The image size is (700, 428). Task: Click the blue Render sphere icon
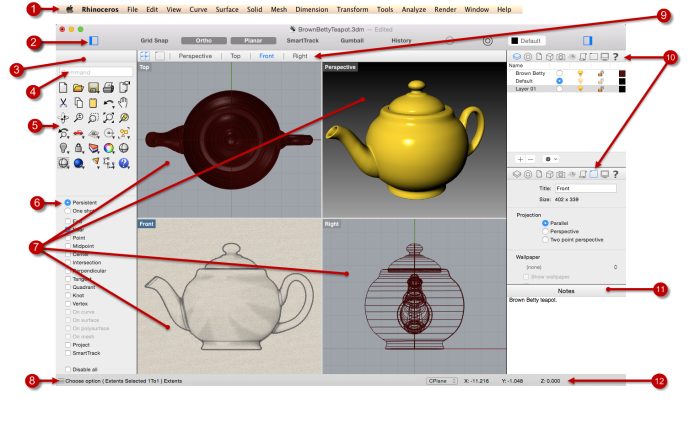(x=79, y=163)
